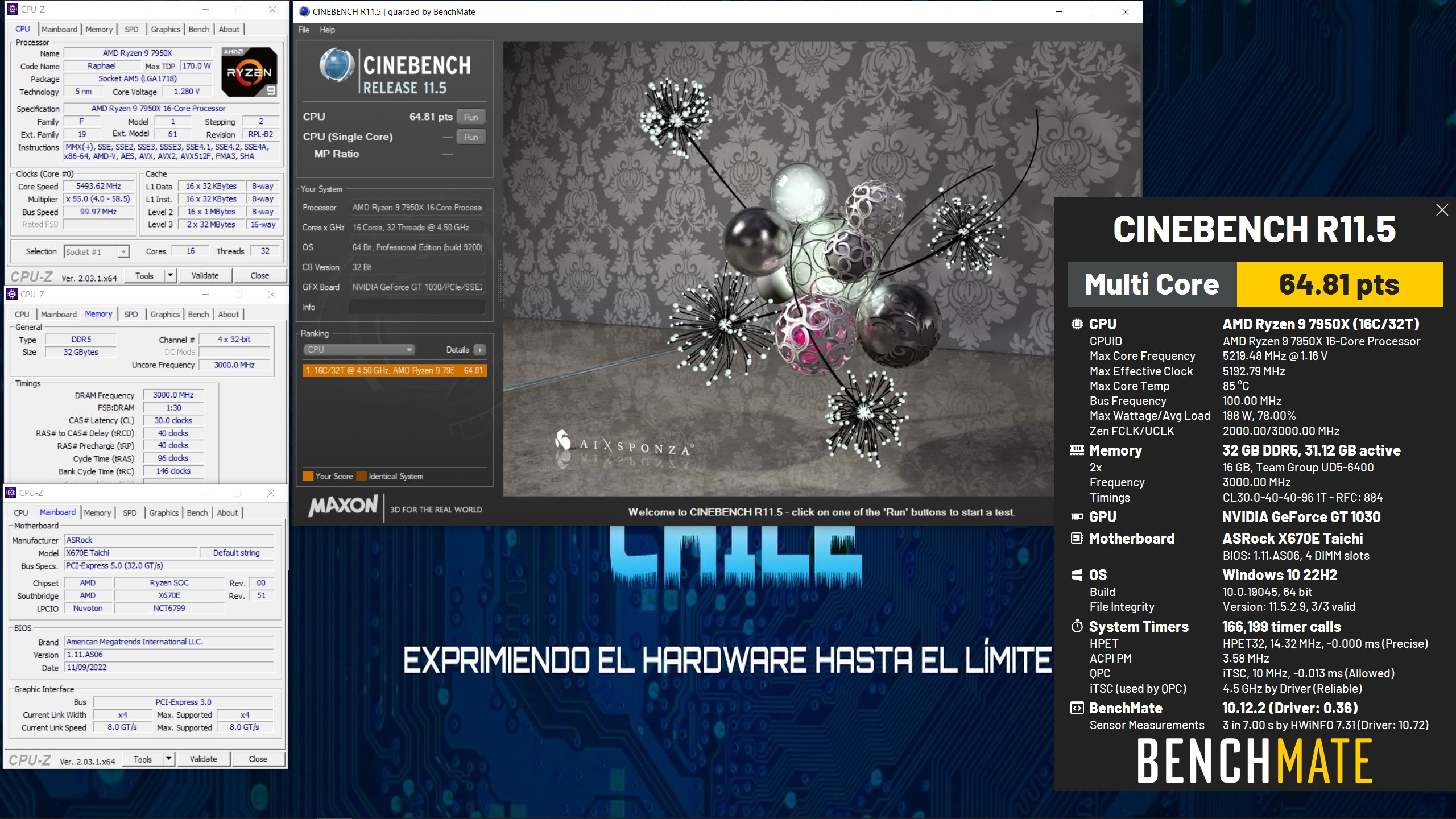Image resolution: width=1456 pixels, height=819 pixels.
Task: Open Bench tab in top CPU-Z window
Action: coord(199,29)
